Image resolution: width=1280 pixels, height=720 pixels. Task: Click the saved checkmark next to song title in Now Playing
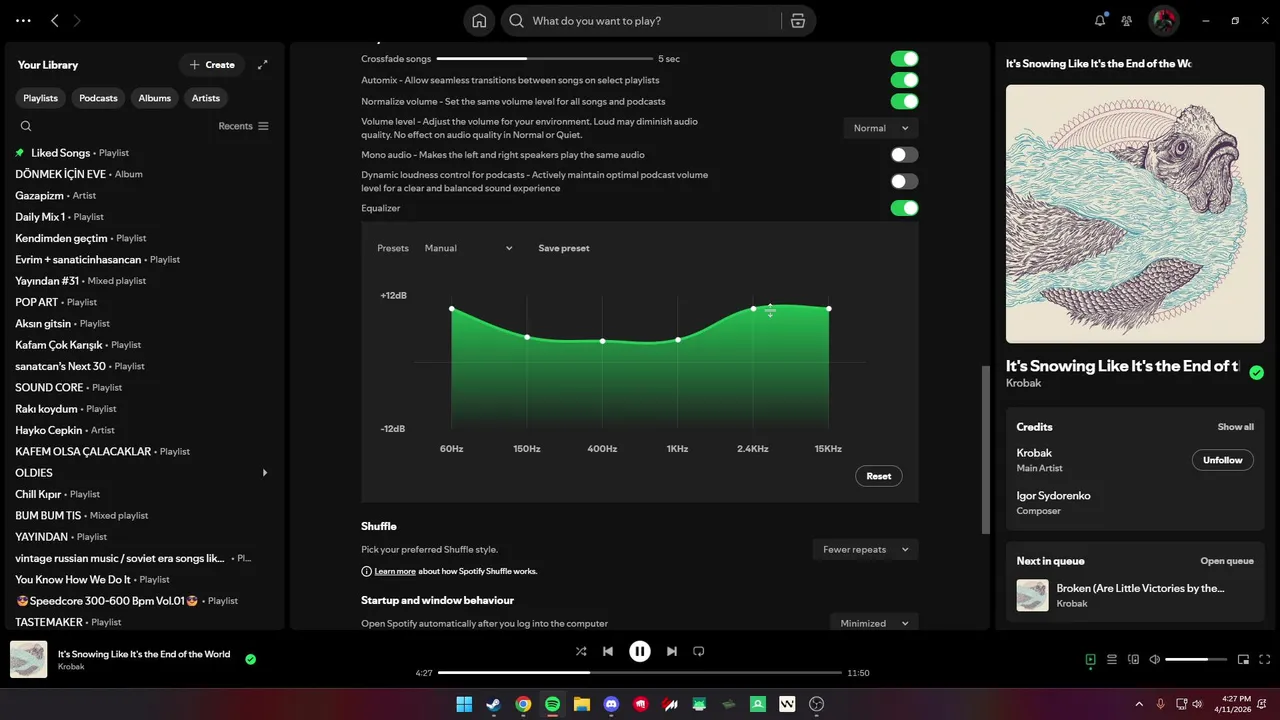[1256, 373]
